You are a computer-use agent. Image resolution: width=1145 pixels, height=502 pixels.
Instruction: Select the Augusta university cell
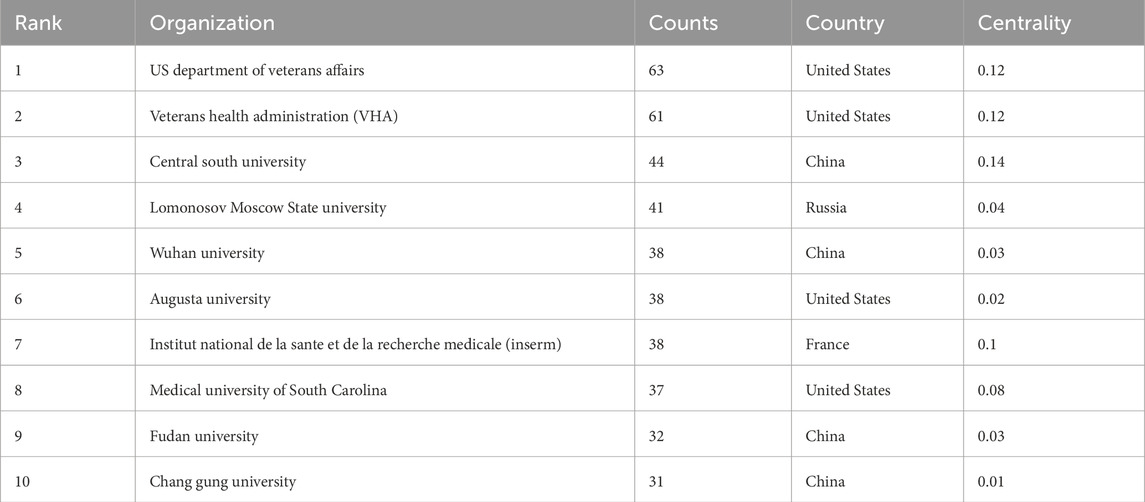tap(210, 299)
